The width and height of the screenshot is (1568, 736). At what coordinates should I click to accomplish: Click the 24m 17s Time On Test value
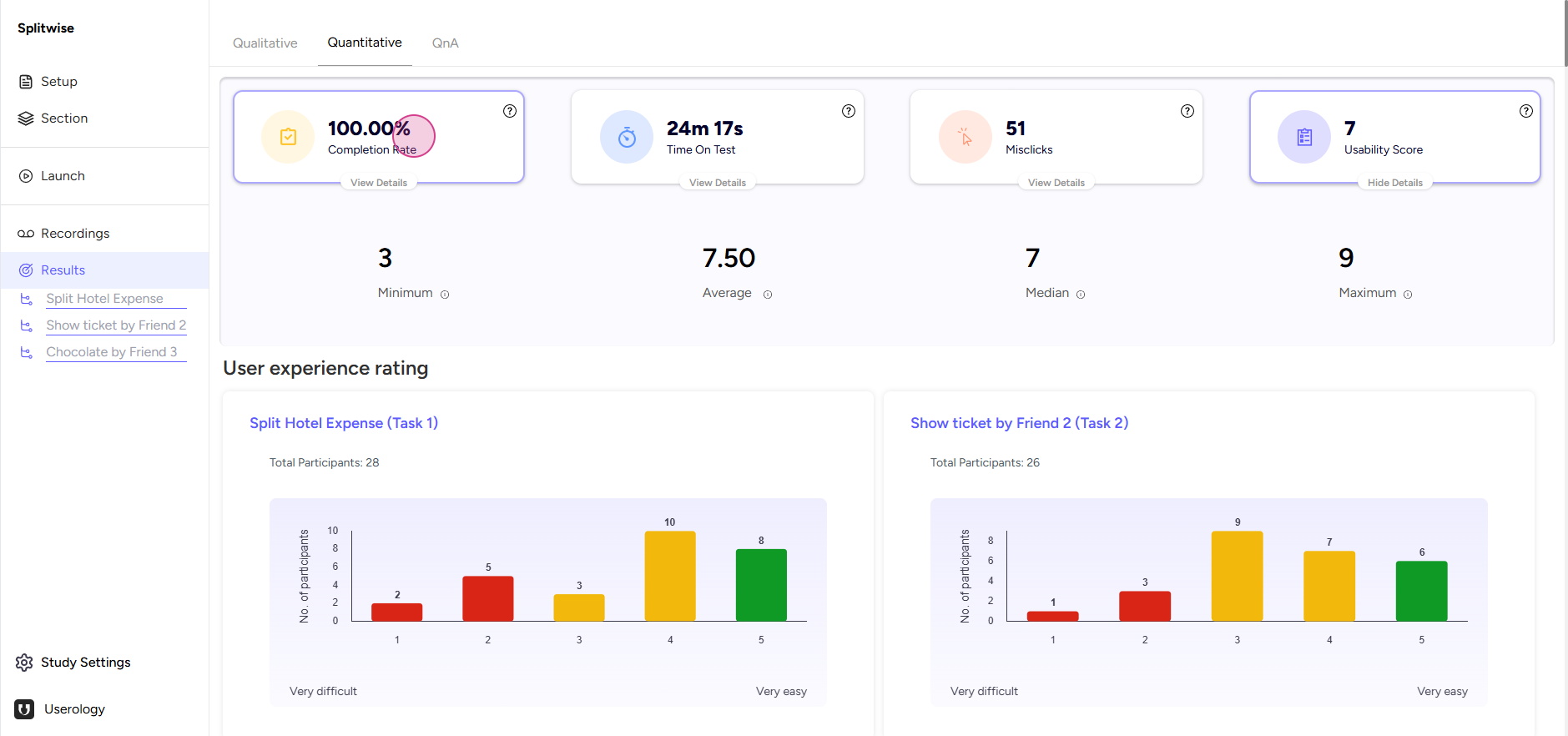(705, 129)
